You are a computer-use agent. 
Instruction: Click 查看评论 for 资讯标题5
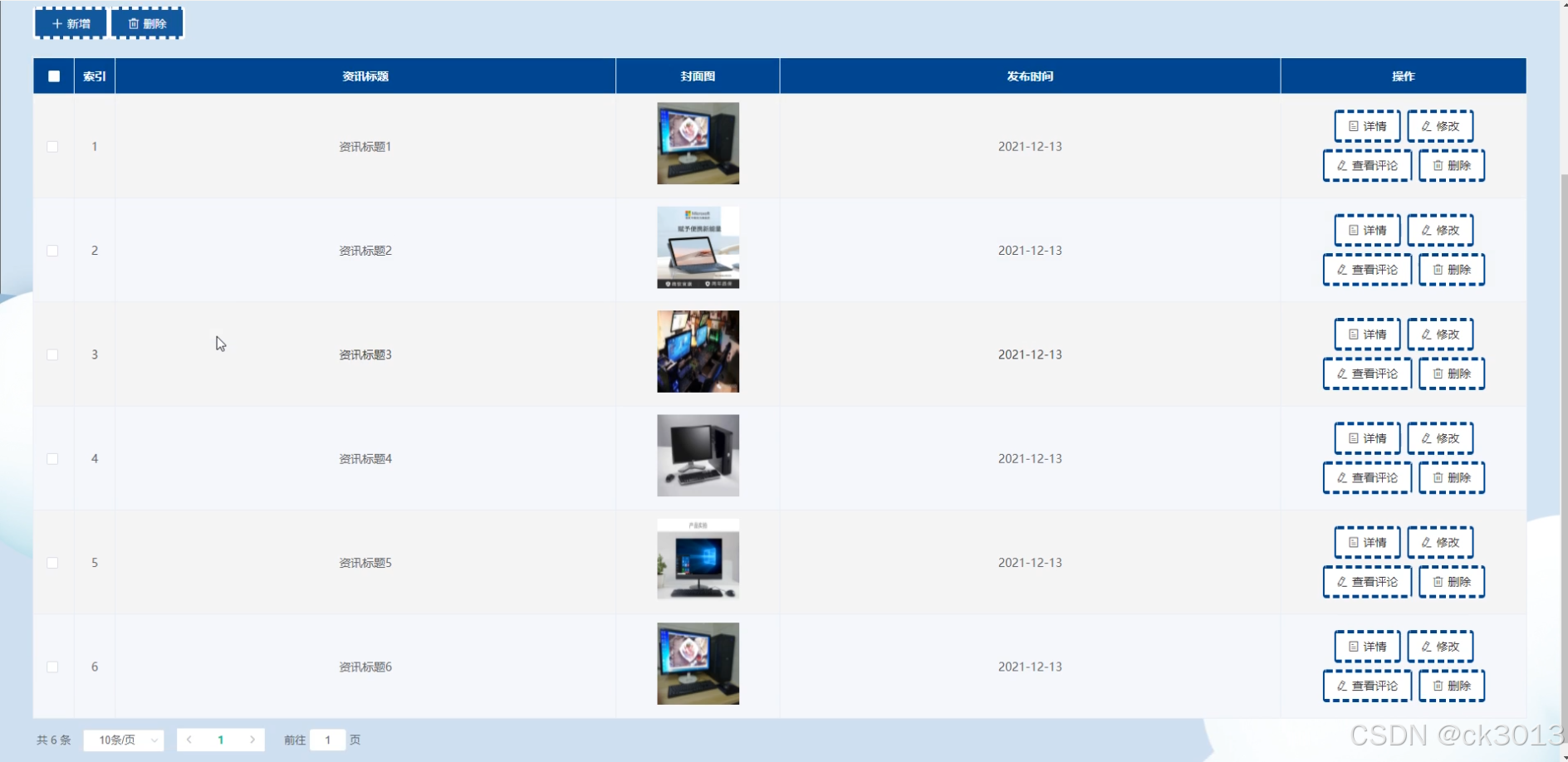click(x=1367, y=582)
